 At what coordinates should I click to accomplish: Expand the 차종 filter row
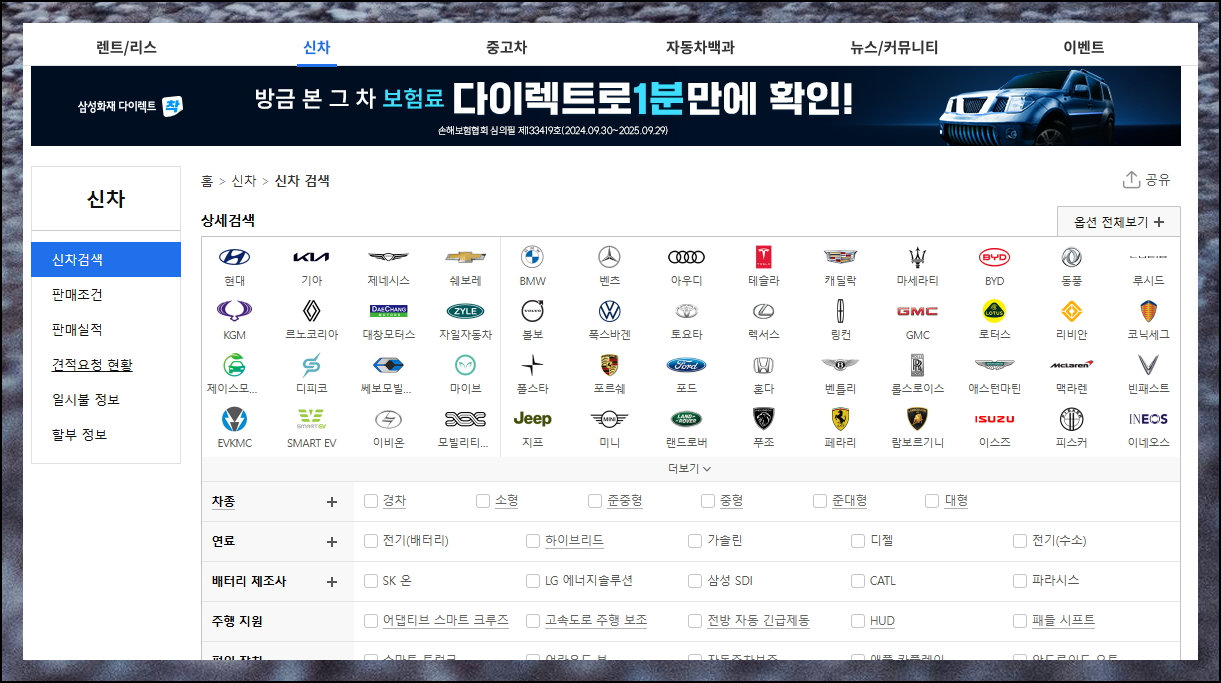point(332,501)
